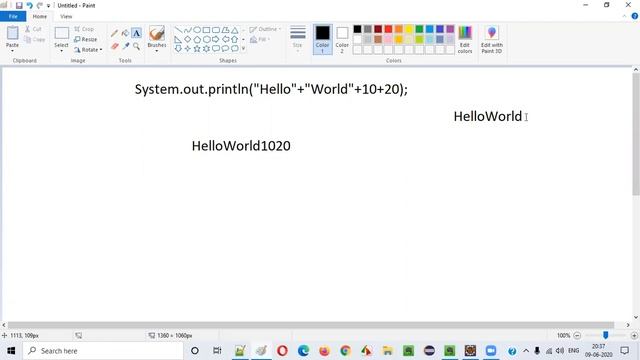Pick the green color swatch
The height and width of the screenshot is (360, 640).
pyautogui.click(x=419, y=29)
